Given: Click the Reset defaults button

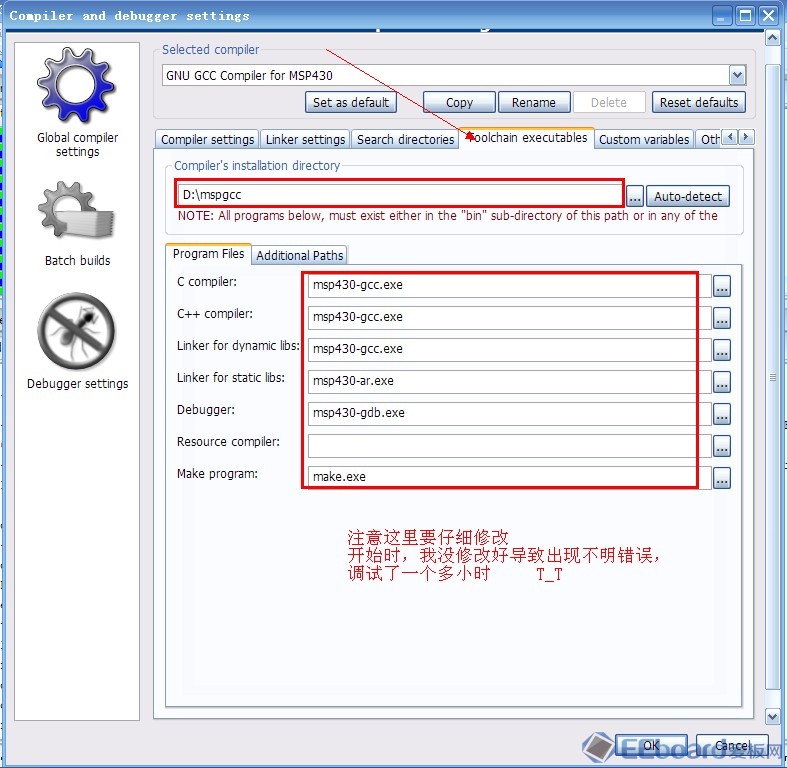Looking at the screenshot, I should click(x=699, y=102).
